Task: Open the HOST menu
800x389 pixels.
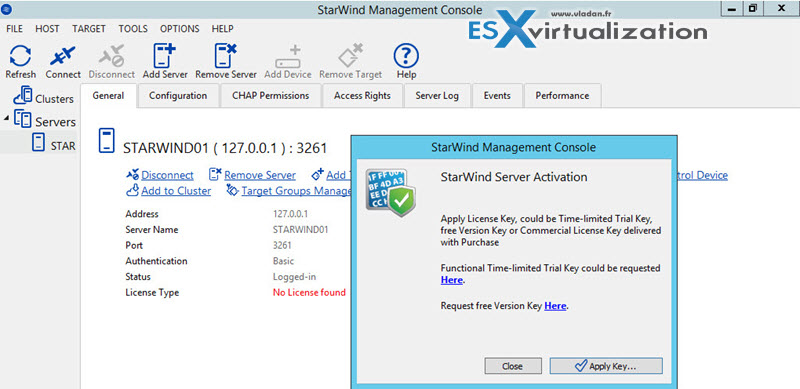Action: [x=47, y=29]
